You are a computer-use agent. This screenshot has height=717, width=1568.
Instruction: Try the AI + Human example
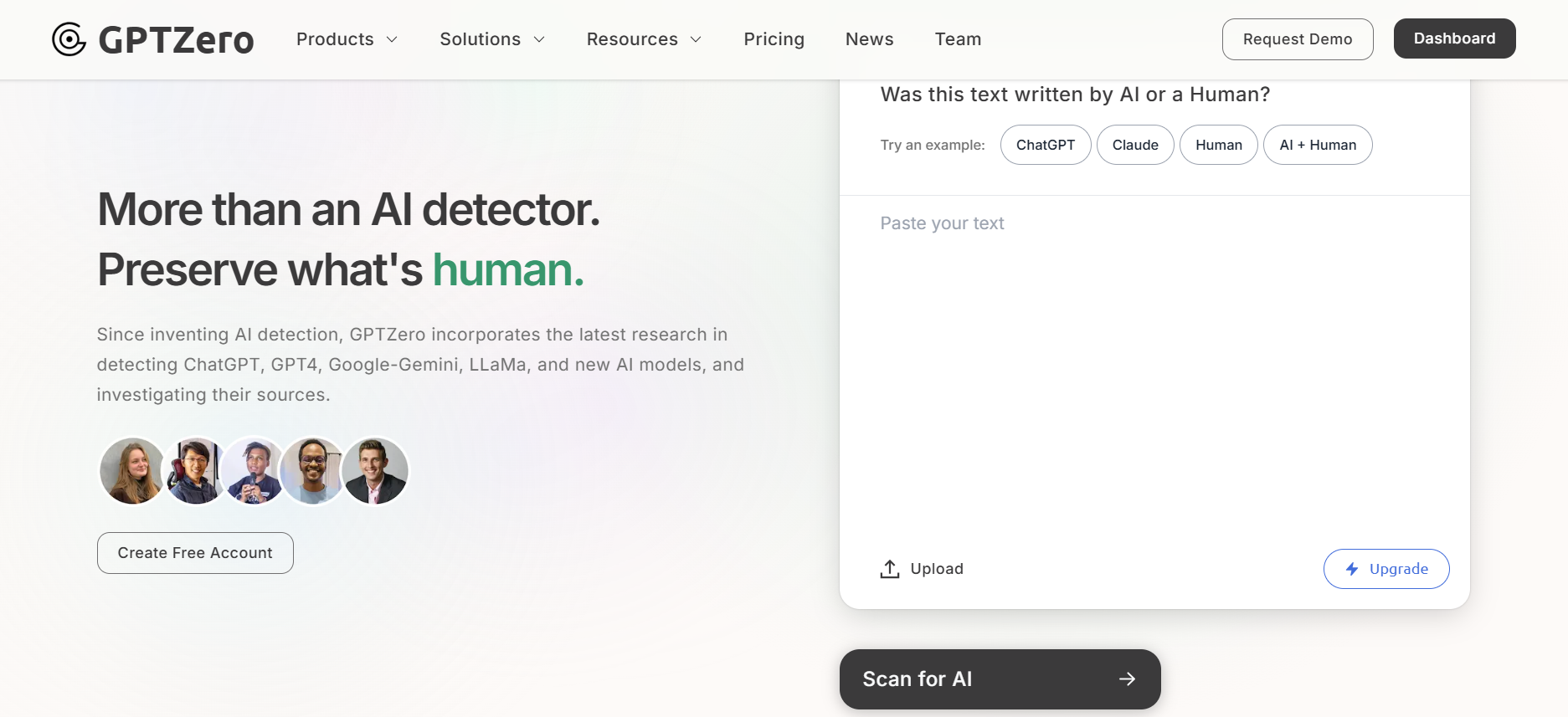(1318, 145)
